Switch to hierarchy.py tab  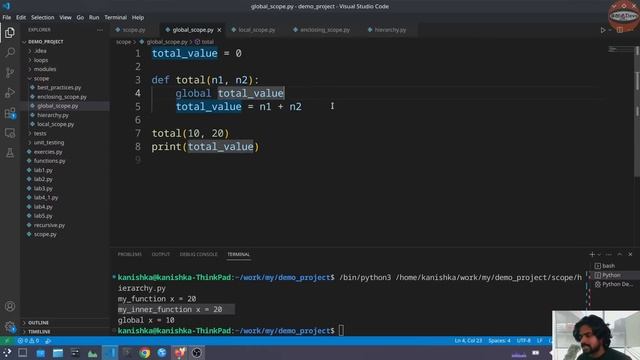(390, 30)
